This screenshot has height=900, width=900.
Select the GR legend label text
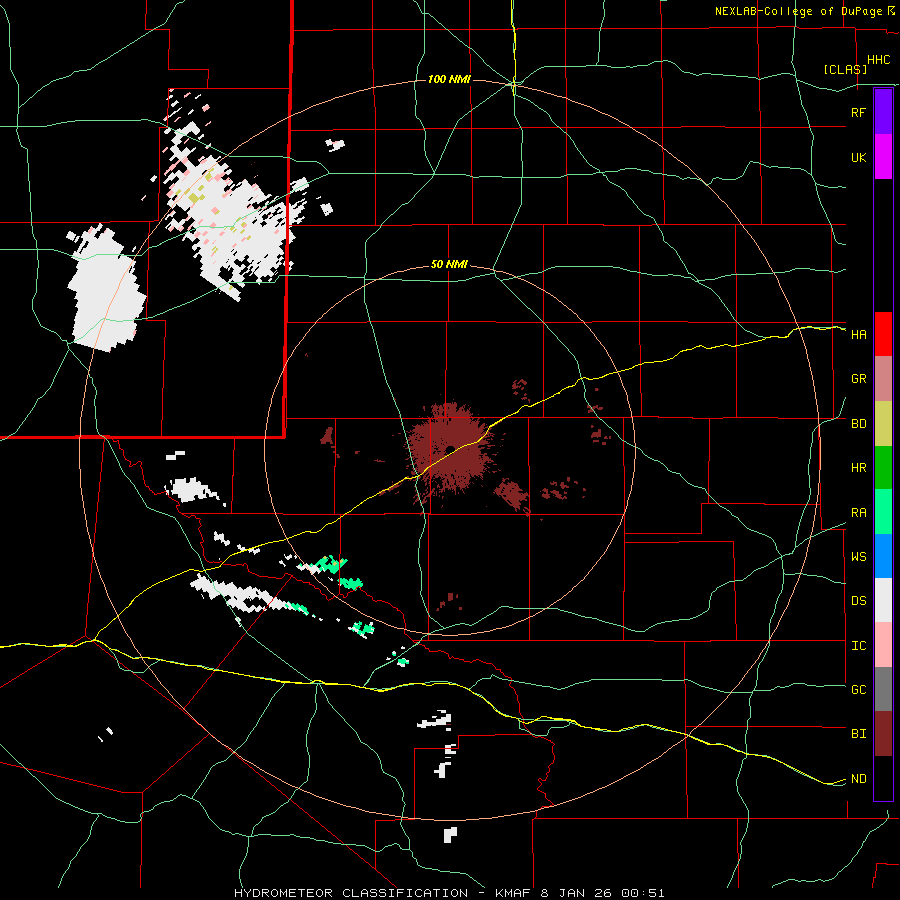coord(858,379)
